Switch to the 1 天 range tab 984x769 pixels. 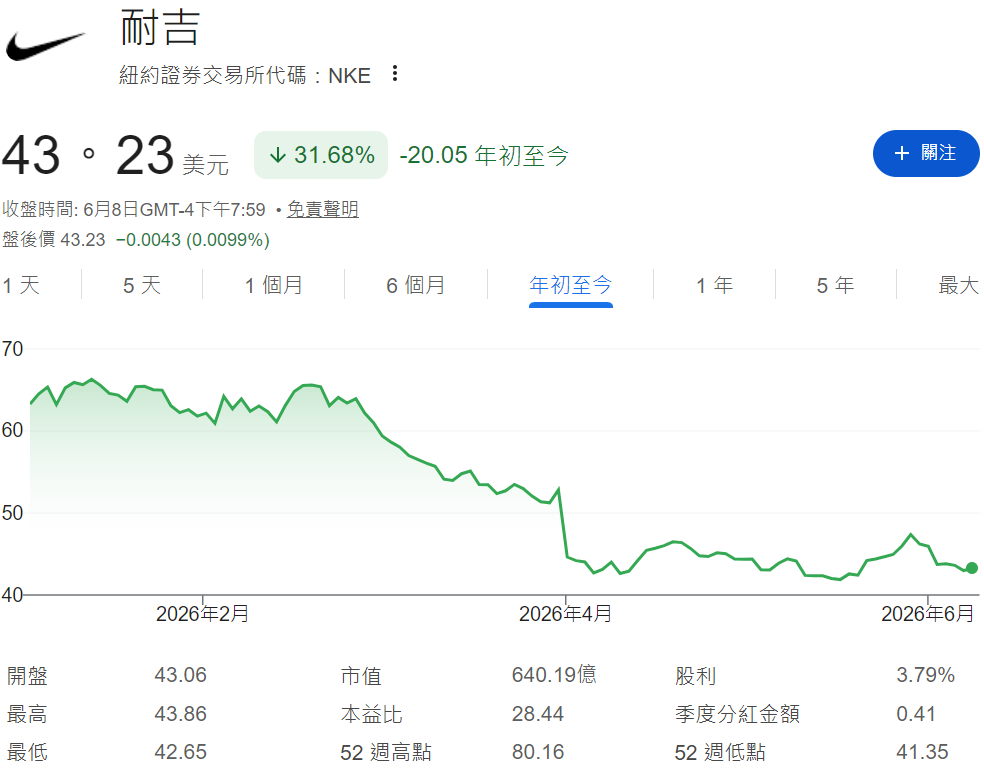click(21, 286)
